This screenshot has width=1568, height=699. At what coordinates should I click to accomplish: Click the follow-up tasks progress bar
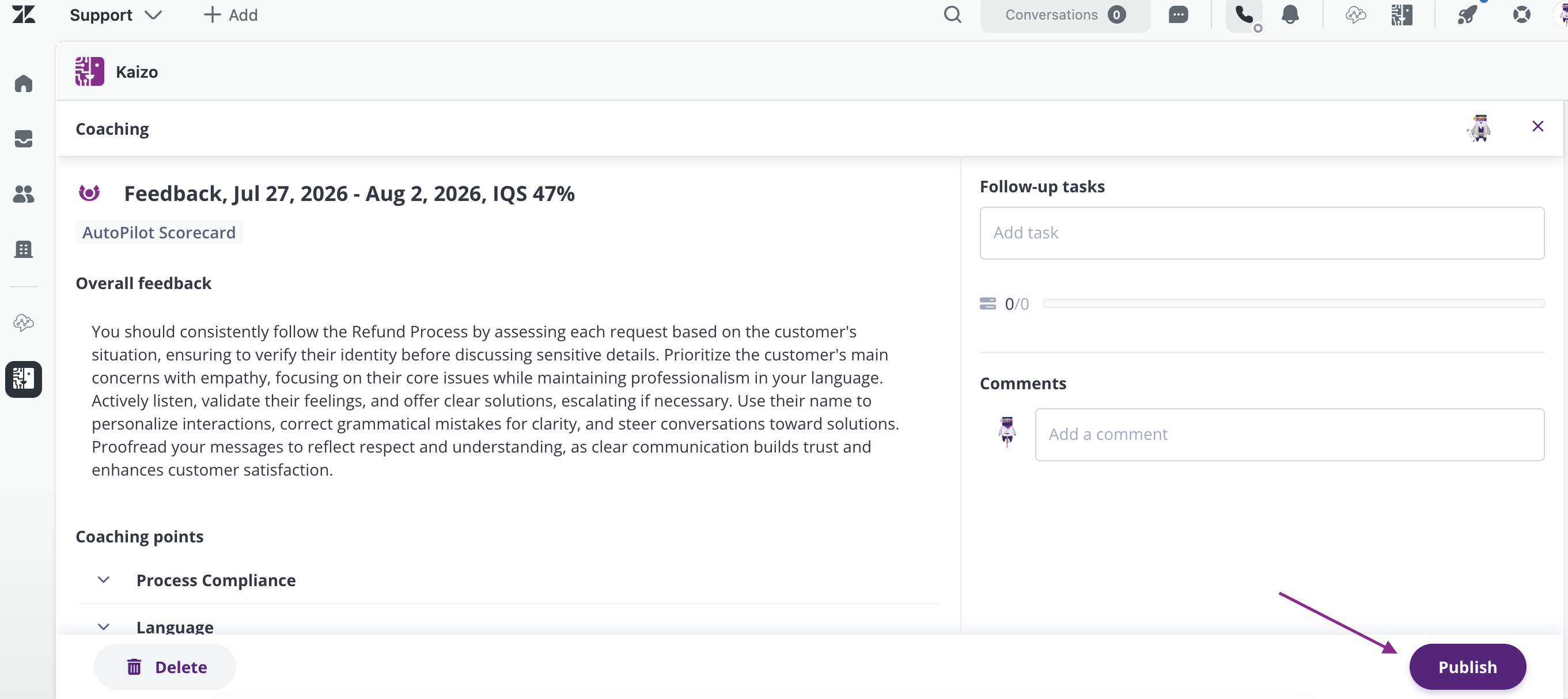tap(1293, 303)
